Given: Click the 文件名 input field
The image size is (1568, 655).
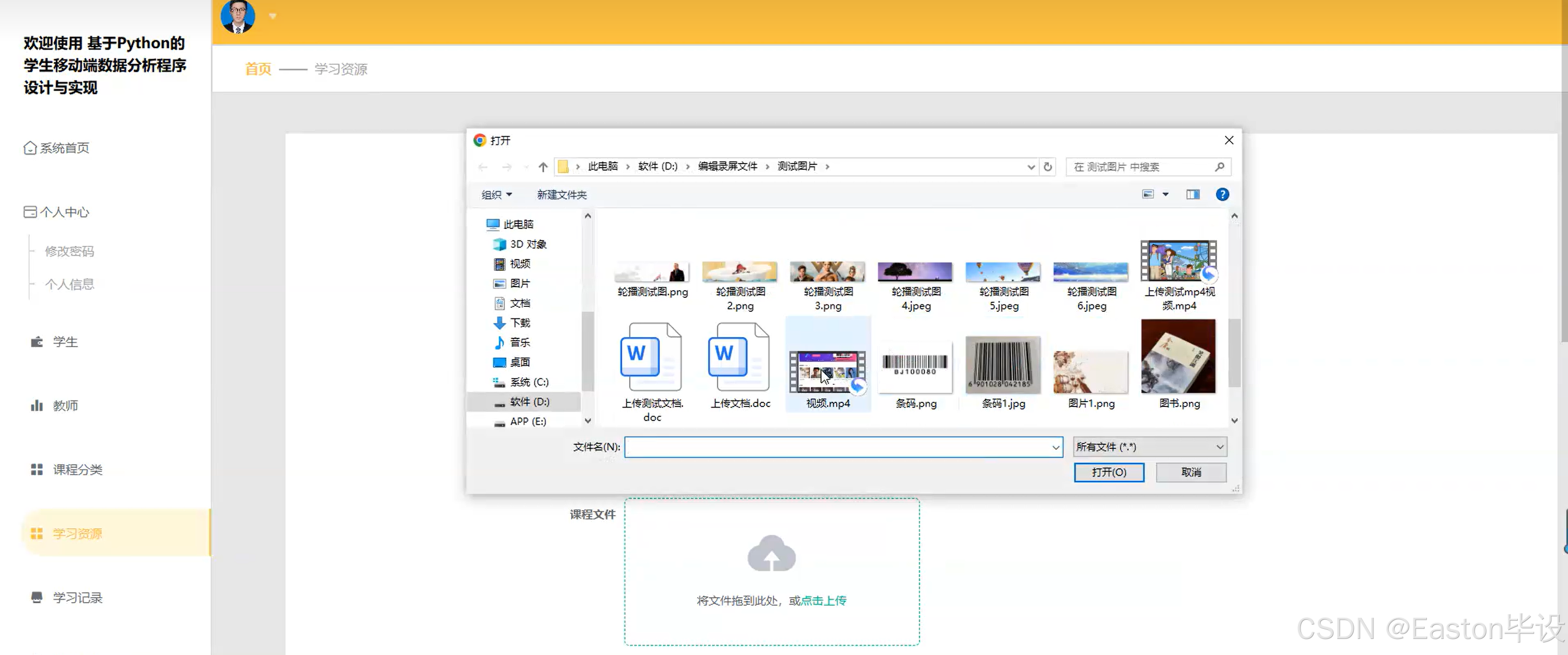Looking at the screenshot, I should pyautogui.click(x=843, y=447).
